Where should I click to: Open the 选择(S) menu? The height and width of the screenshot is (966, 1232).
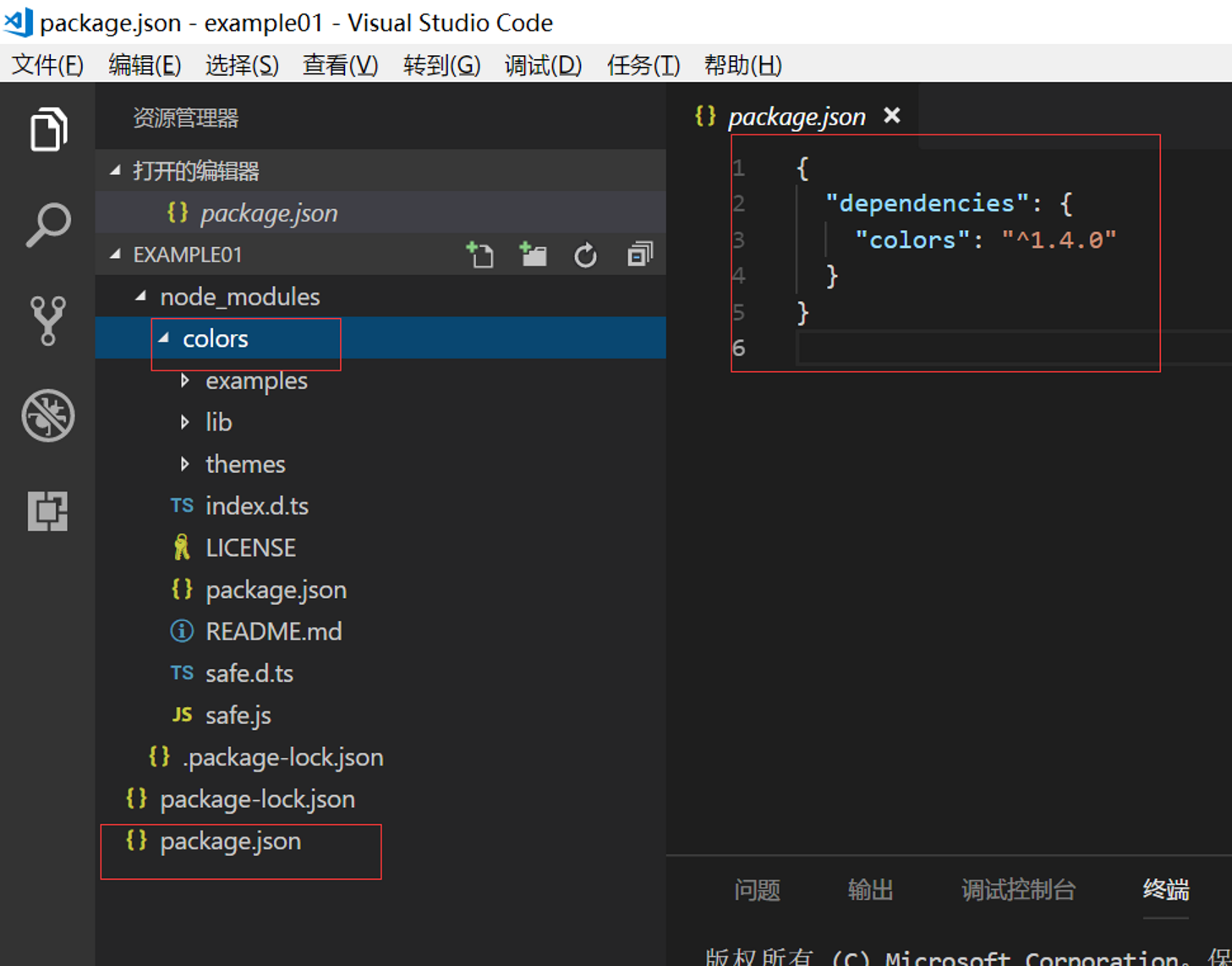coord(242,65)
